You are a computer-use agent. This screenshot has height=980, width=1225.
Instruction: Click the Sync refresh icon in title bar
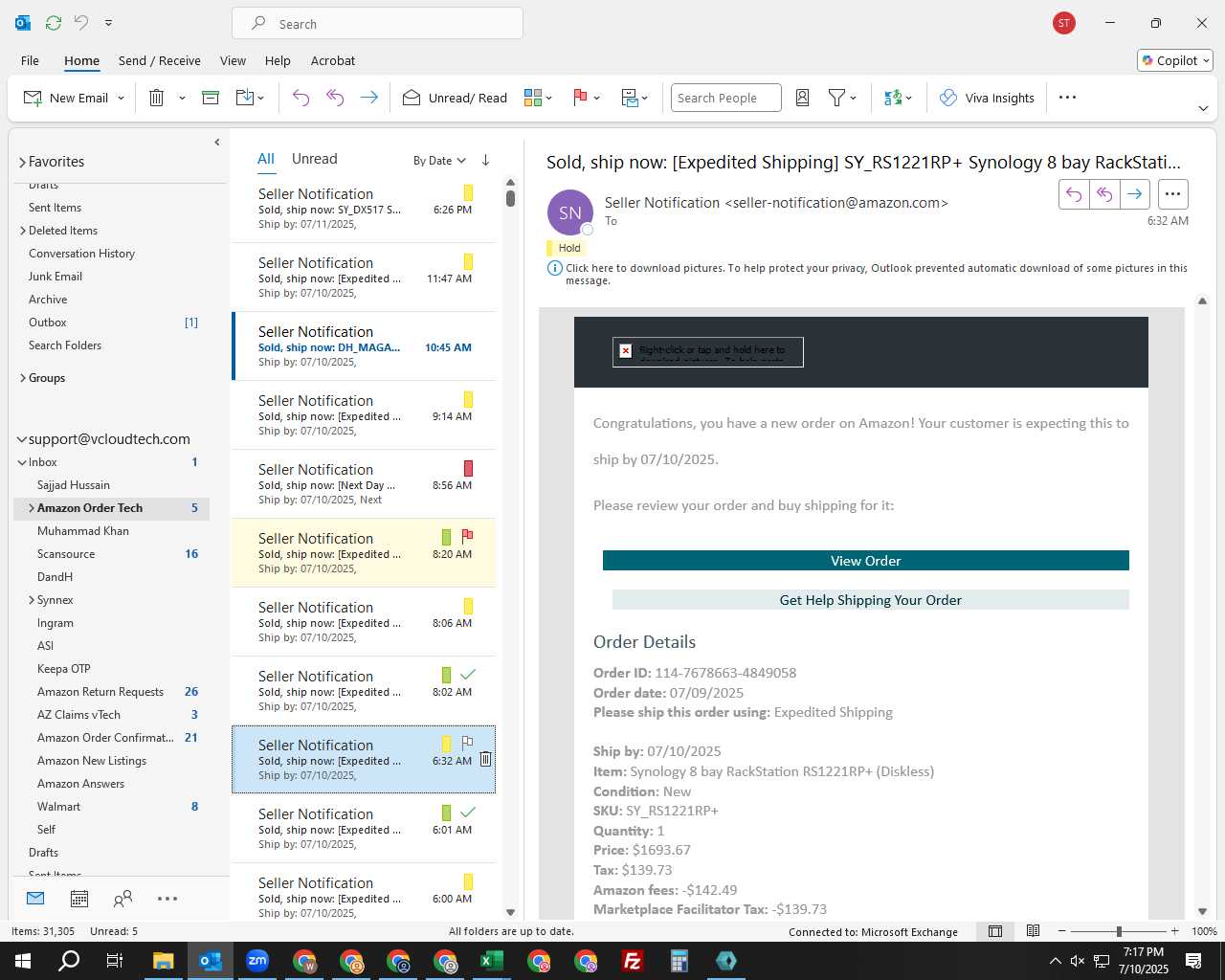pos(54,23)
